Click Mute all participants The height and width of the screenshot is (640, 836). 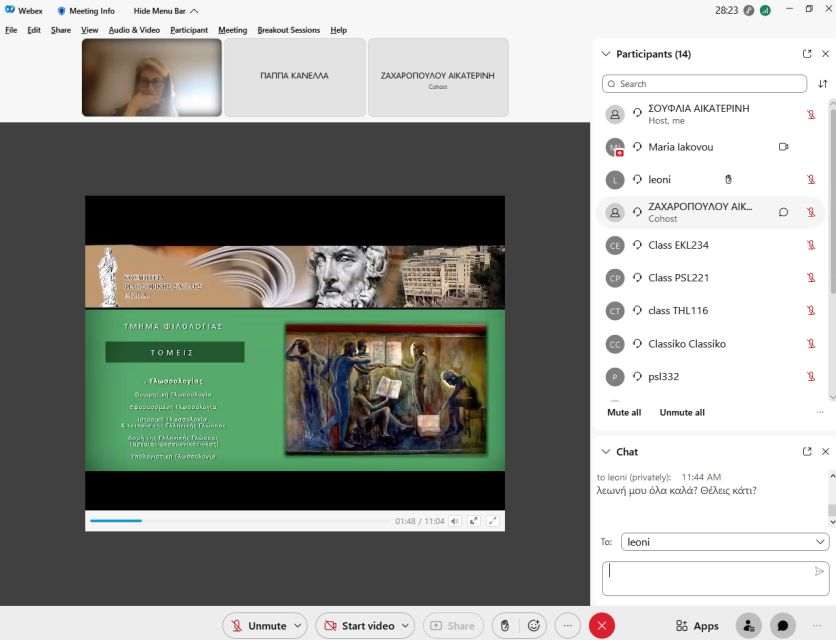pos(624,412)
